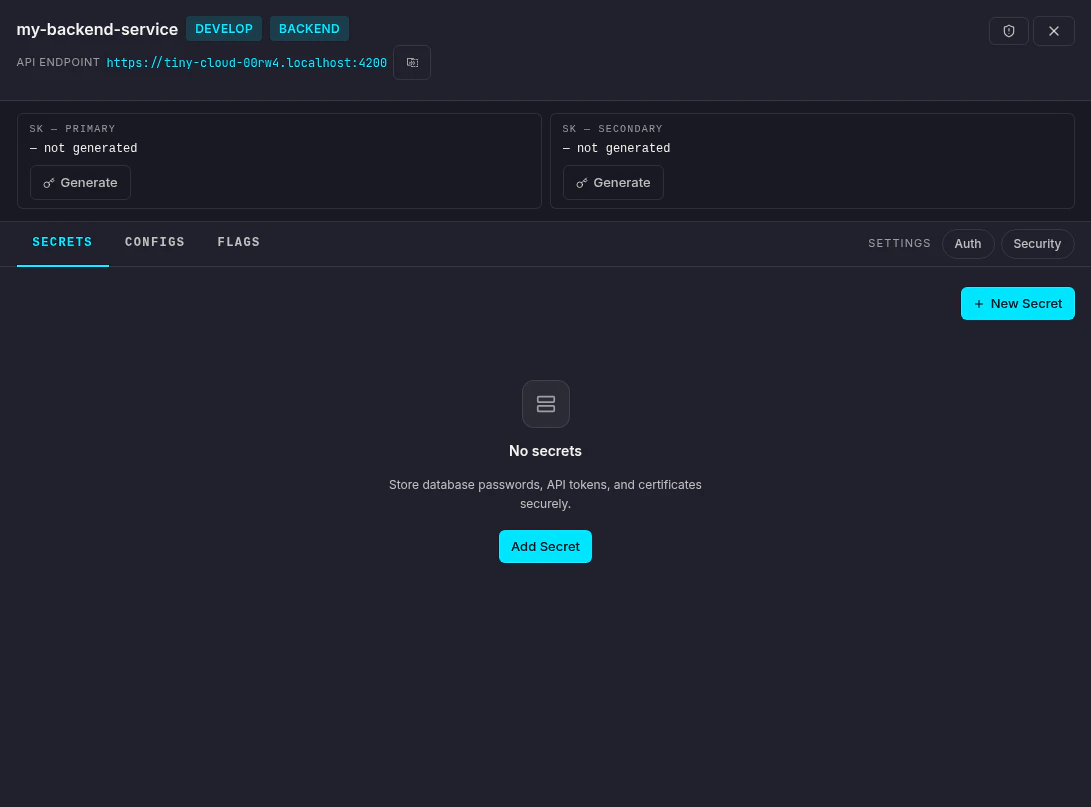Click the empty secrets storage icon

546,404
